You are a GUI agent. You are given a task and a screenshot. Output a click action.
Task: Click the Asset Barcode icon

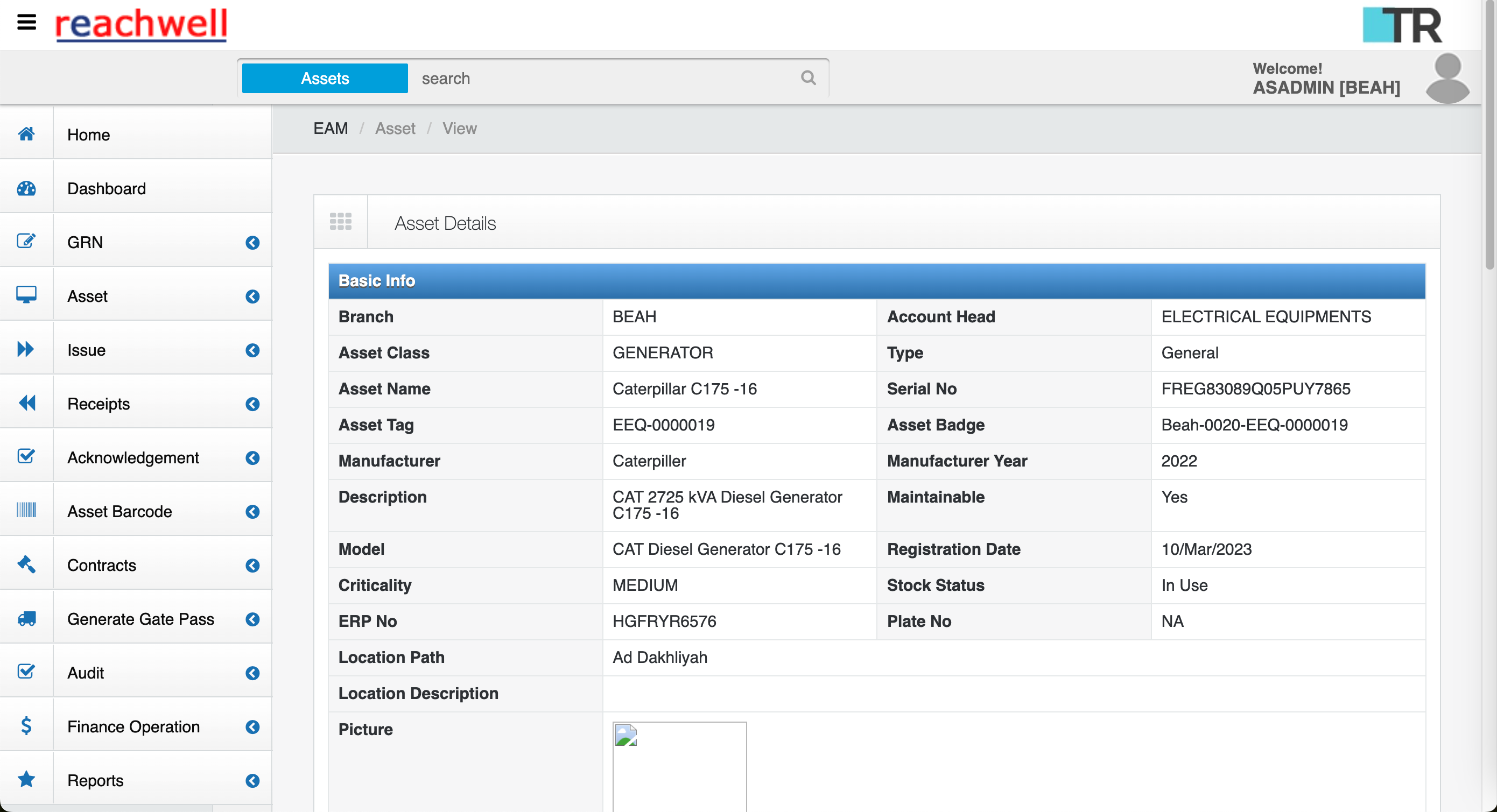pyautogui.click(x=27, y=509)
